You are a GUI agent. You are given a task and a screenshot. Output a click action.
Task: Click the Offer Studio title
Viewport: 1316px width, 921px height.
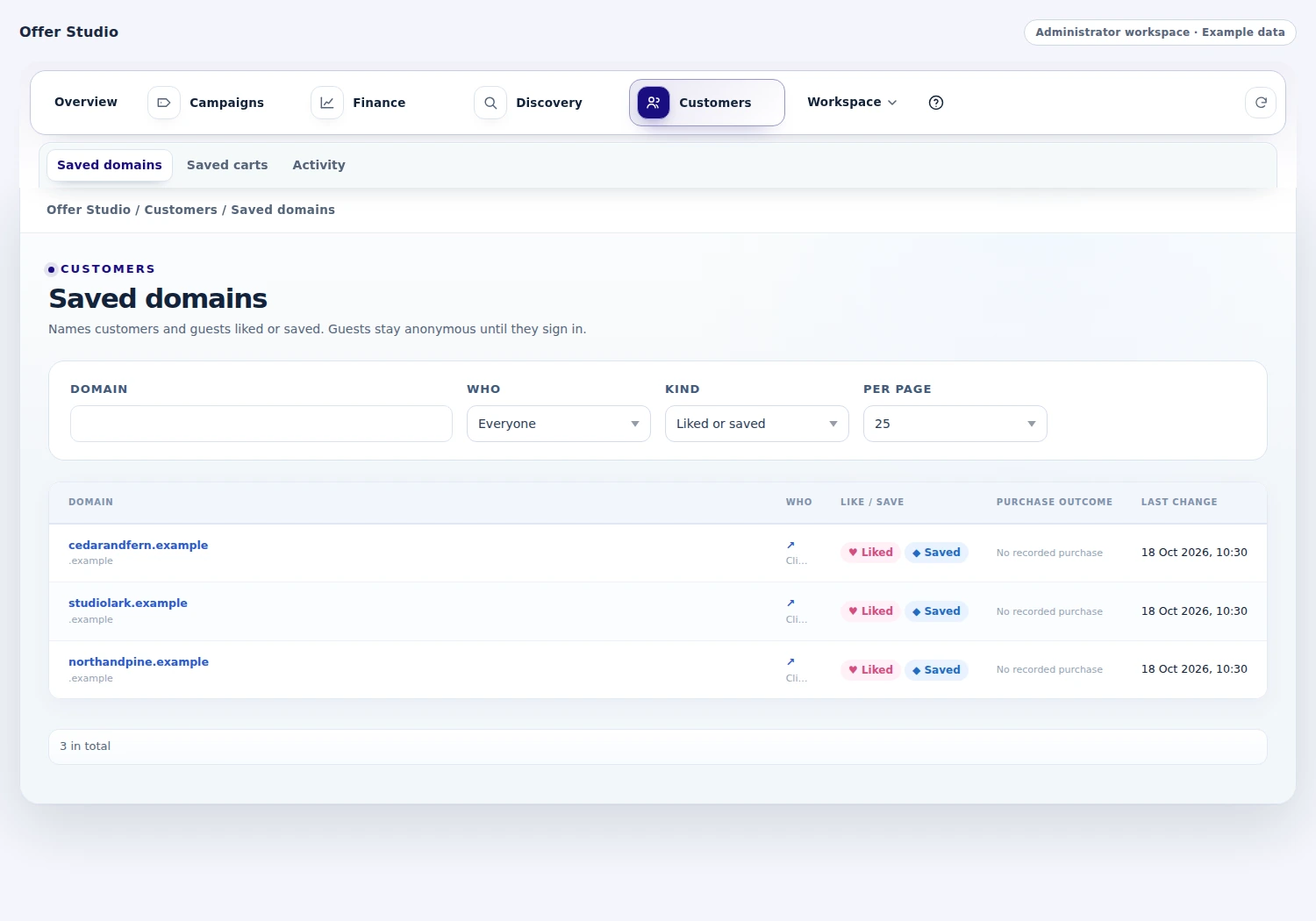[68, 32]
